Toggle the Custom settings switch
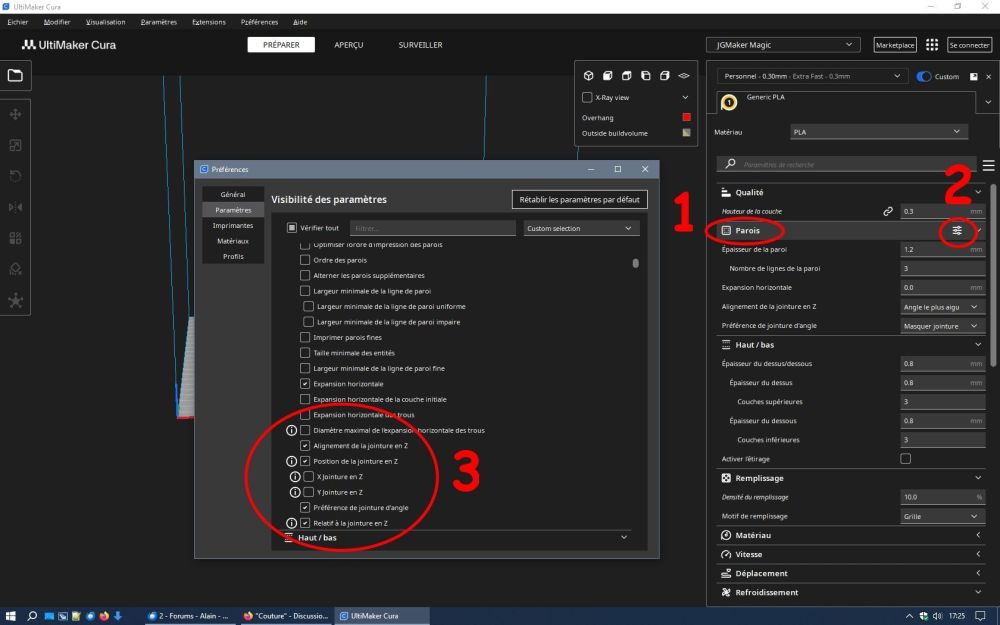1000x625 pixels. pos(923,77)
